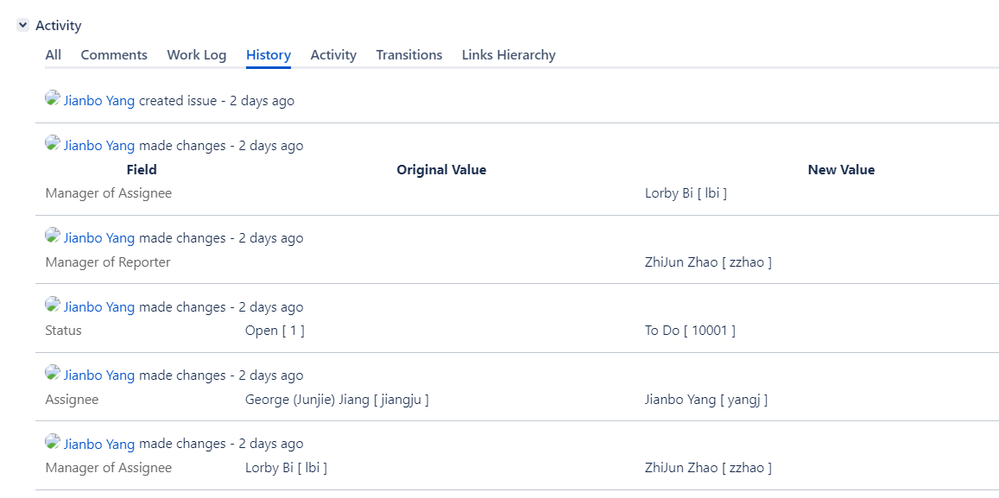Image resolution: width=999 pixels, height=498 pixels.
Task: Click the Activity section heading
Action: tap(59, 26)
